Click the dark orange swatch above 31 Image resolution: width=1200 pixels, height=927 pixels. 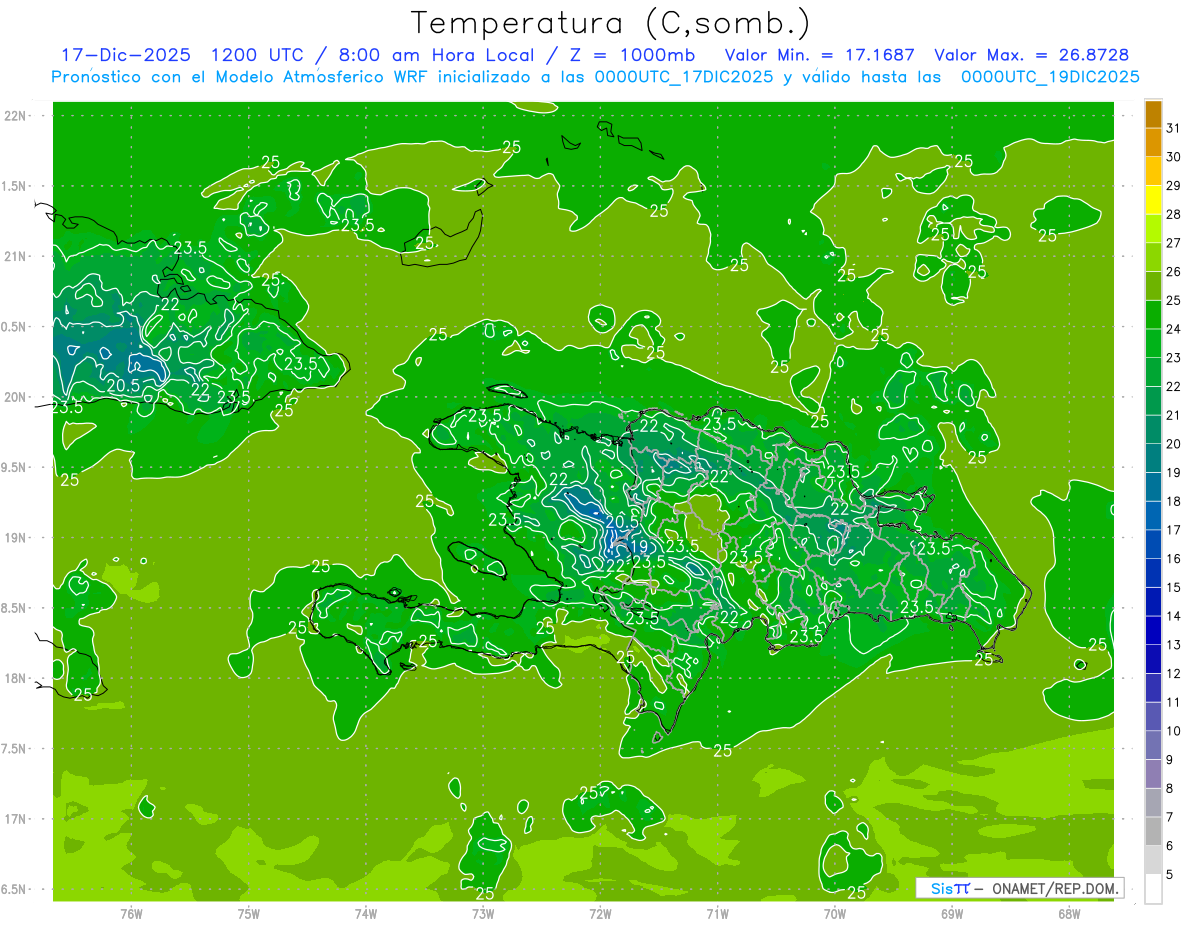[x=1153, y=114]
